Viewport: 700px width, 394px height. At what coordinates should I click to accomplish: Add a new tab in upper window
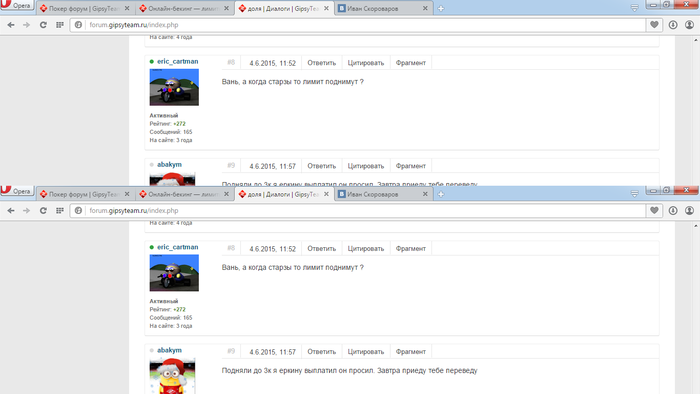point(441,8)
